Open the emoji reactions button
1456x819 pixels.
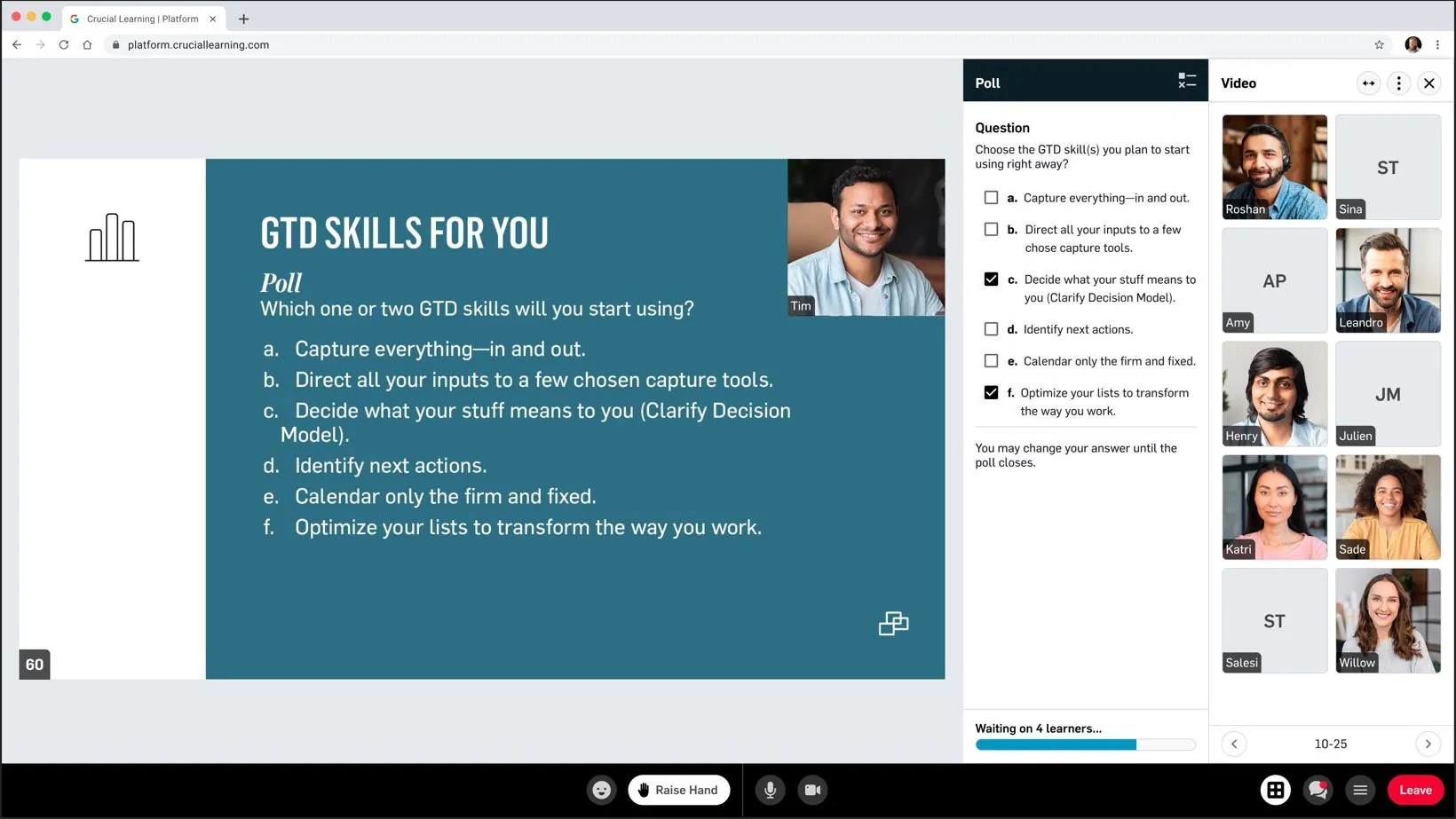pyautogui.click(x=601, y=790)
